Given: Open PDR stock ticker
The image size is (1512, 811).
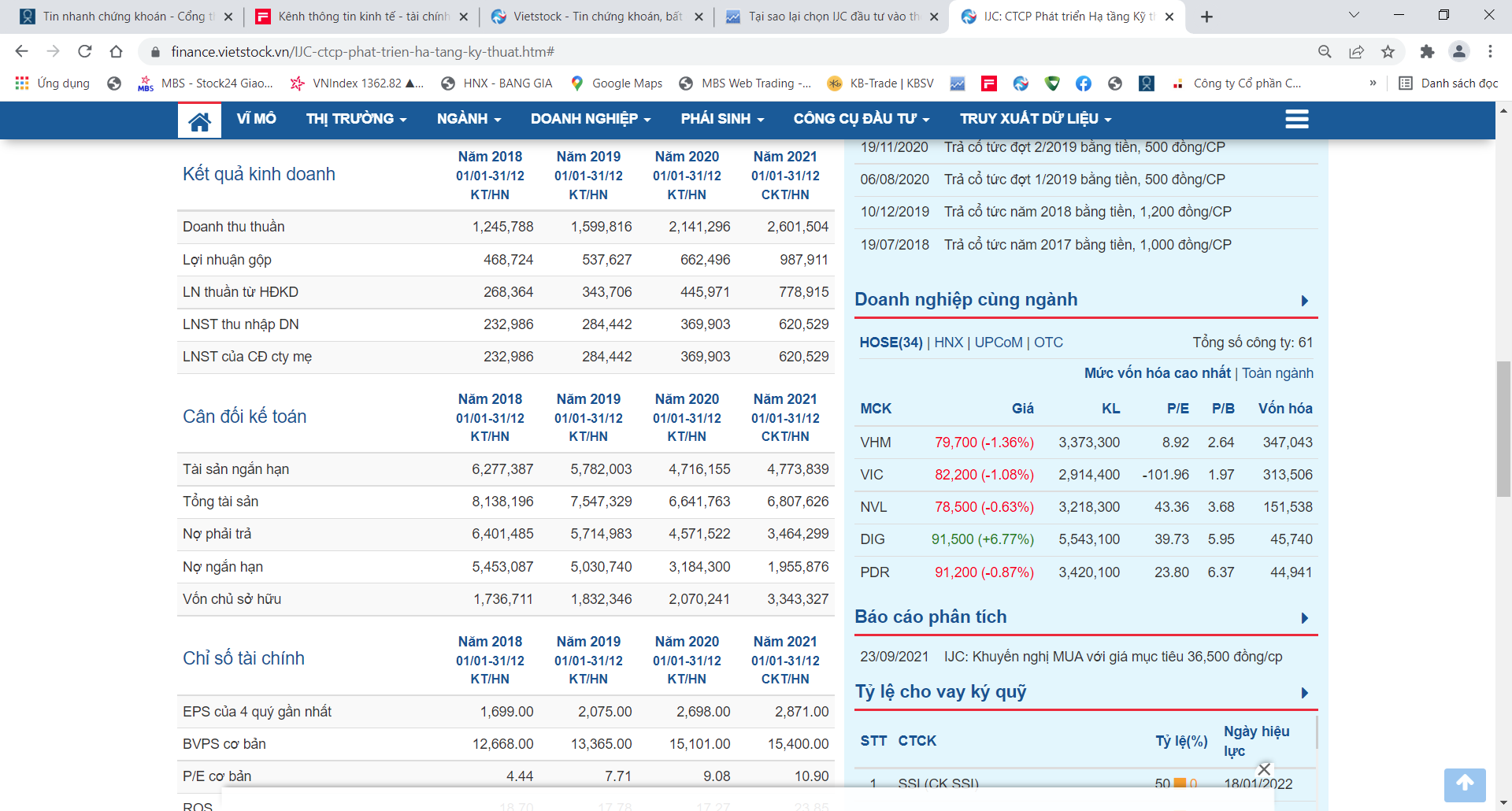Looking at the screenshot, I should pos(874,572).
